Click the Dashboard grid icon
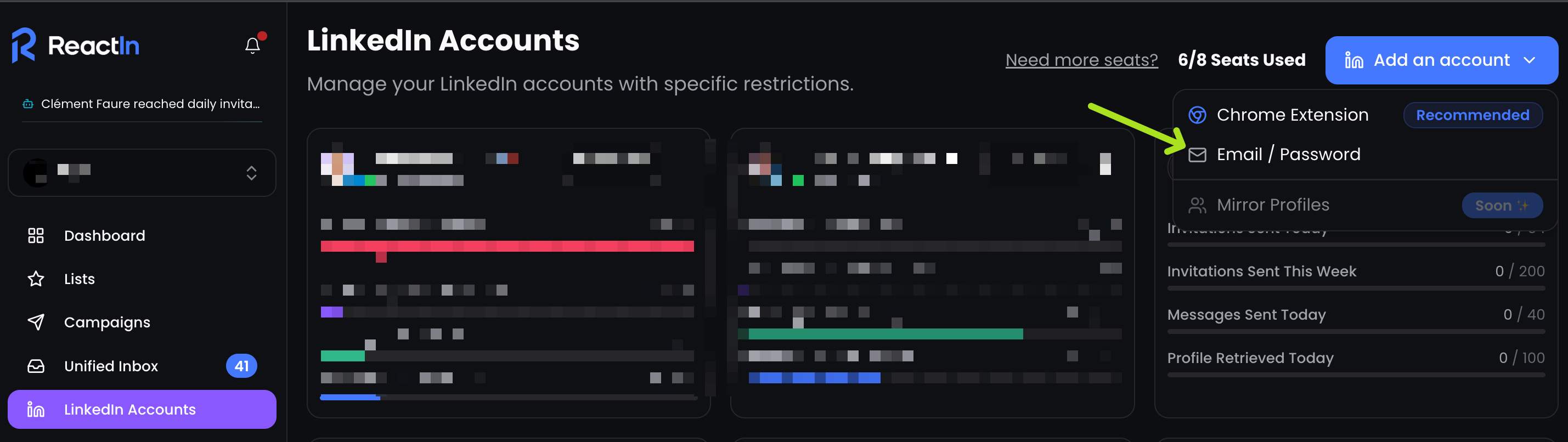 36,236
